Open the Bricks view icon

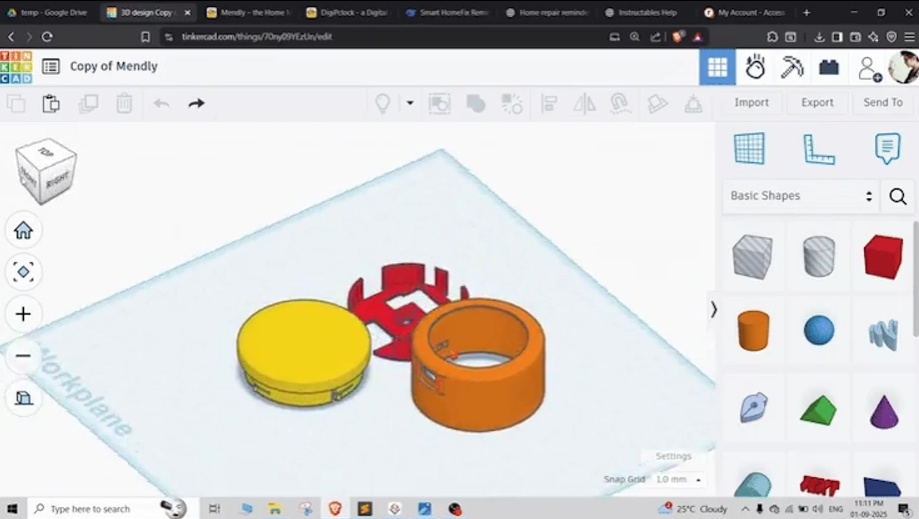[829, 67]
